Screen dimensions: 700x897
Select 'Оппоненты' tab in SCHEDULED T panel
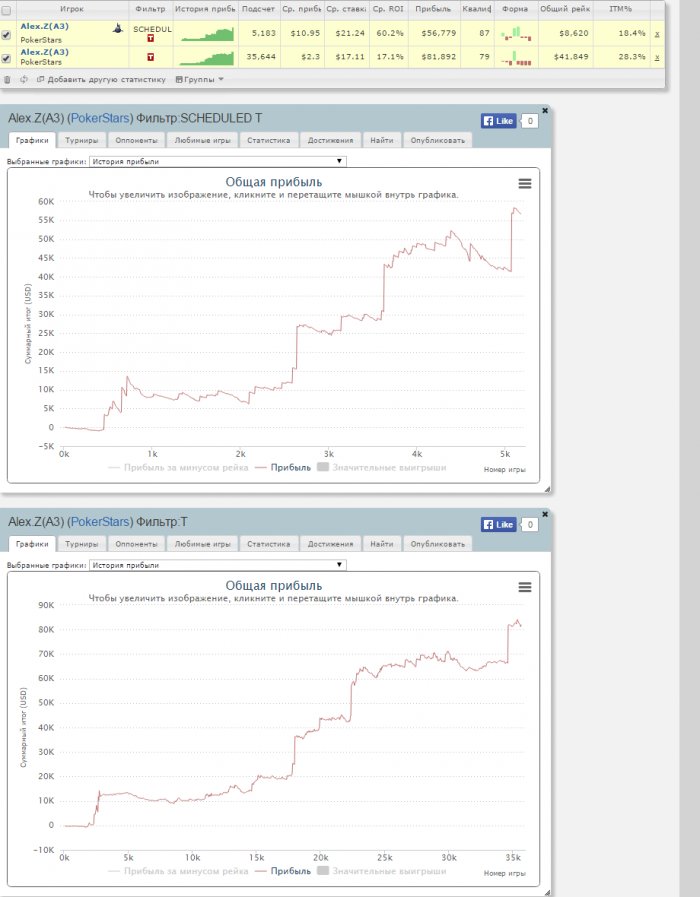136,140
